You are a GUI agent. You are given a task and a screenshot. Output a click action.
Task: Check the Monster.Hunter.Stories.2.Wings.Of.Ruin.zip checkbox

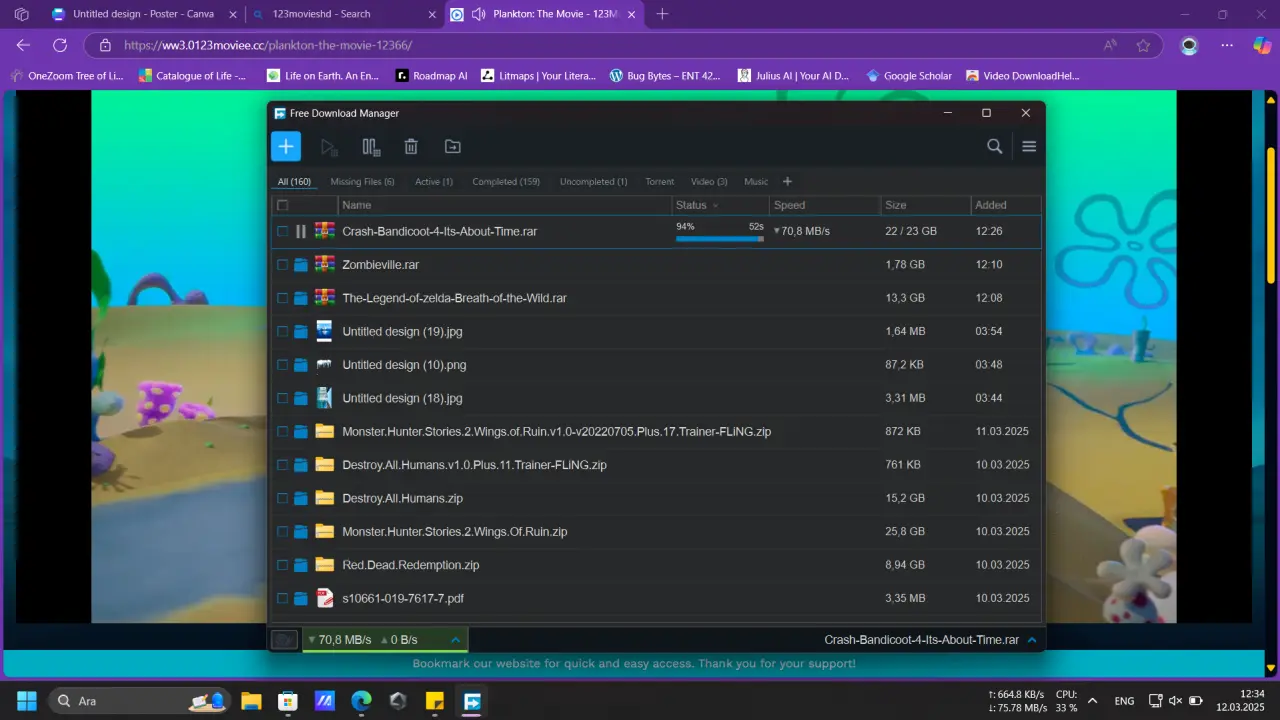pyautogui.click(x=283, y=531)
